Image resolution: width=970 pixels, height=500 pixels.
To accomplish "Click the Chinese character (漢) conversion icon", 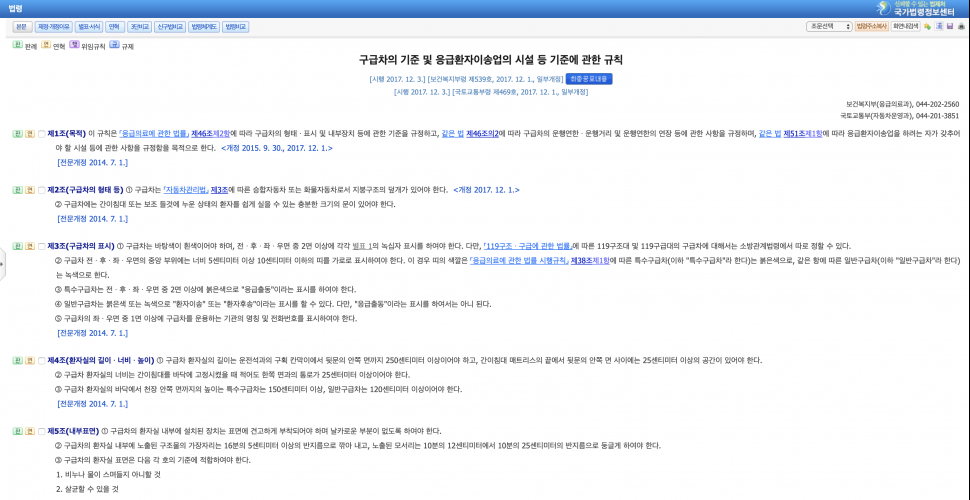I will (938, 26).
